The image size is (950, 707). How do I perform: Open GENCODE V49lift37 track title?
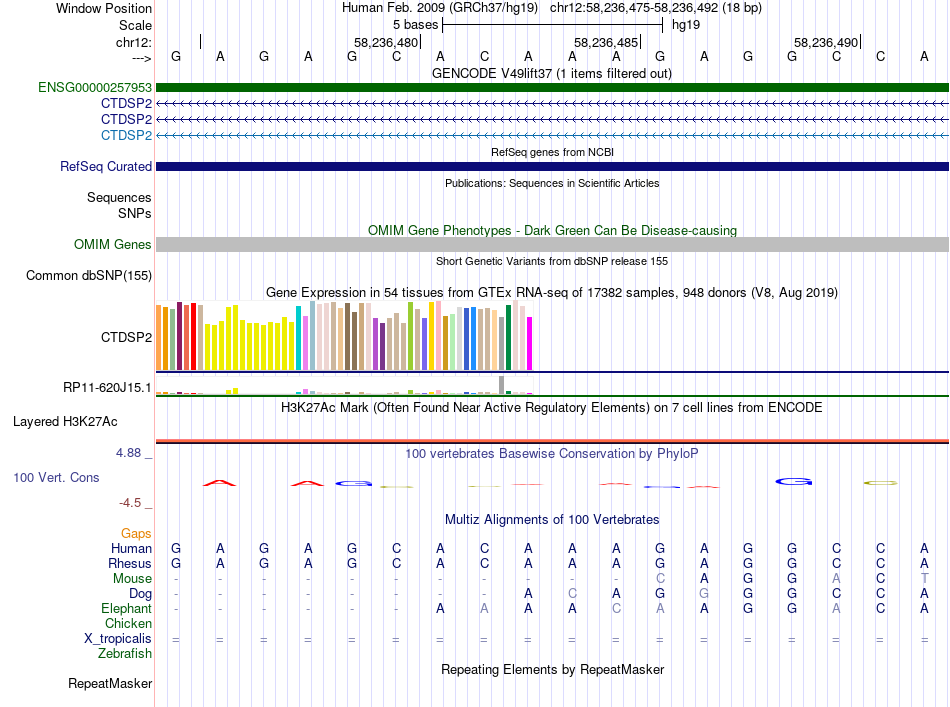(x=552, y=73)
